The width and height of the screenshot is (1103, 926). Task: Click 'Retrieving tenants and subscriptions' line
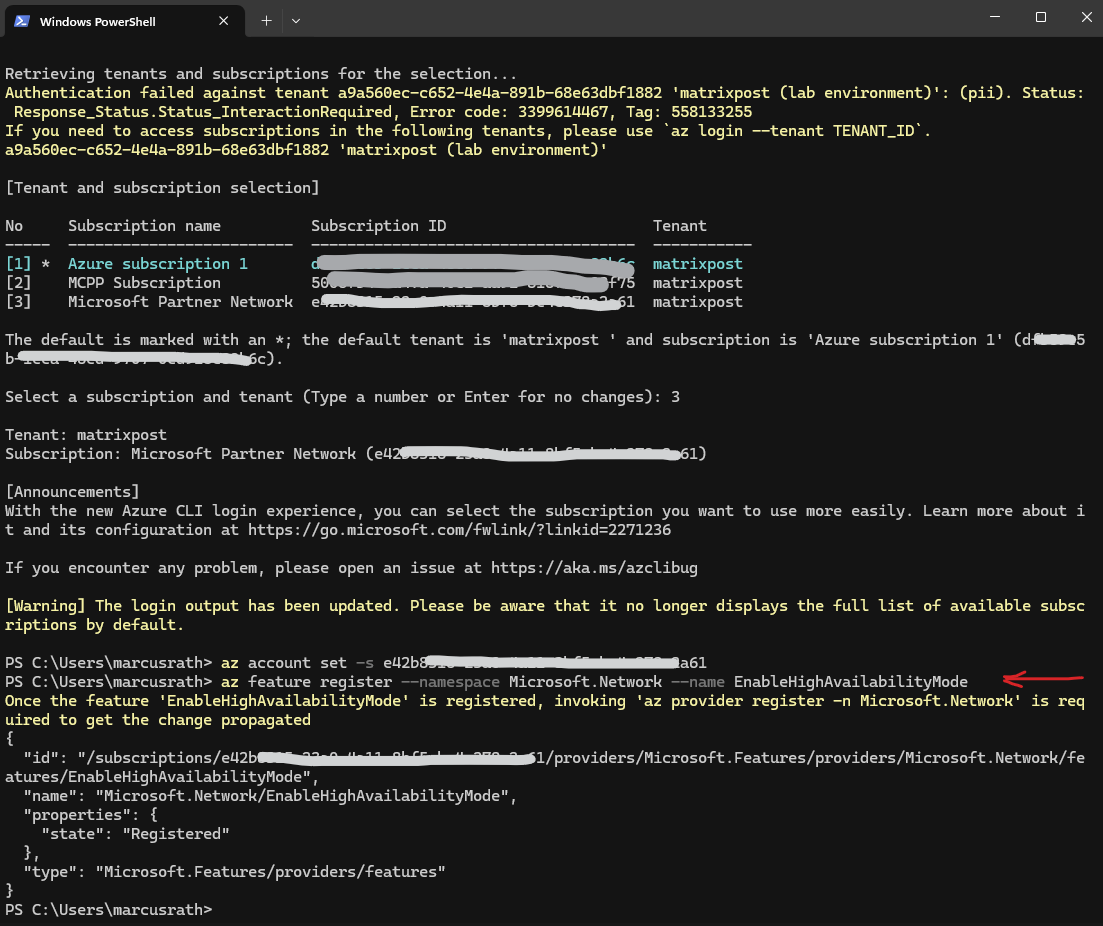coord(261,74)
